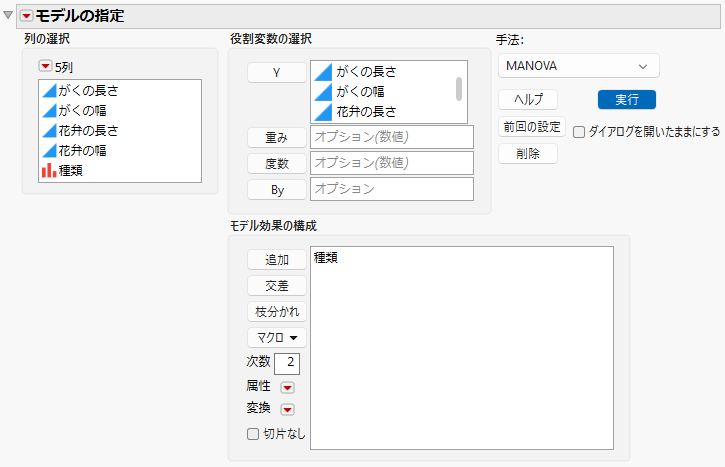Toggle the 切片なし checkbox

pos(253,434)
